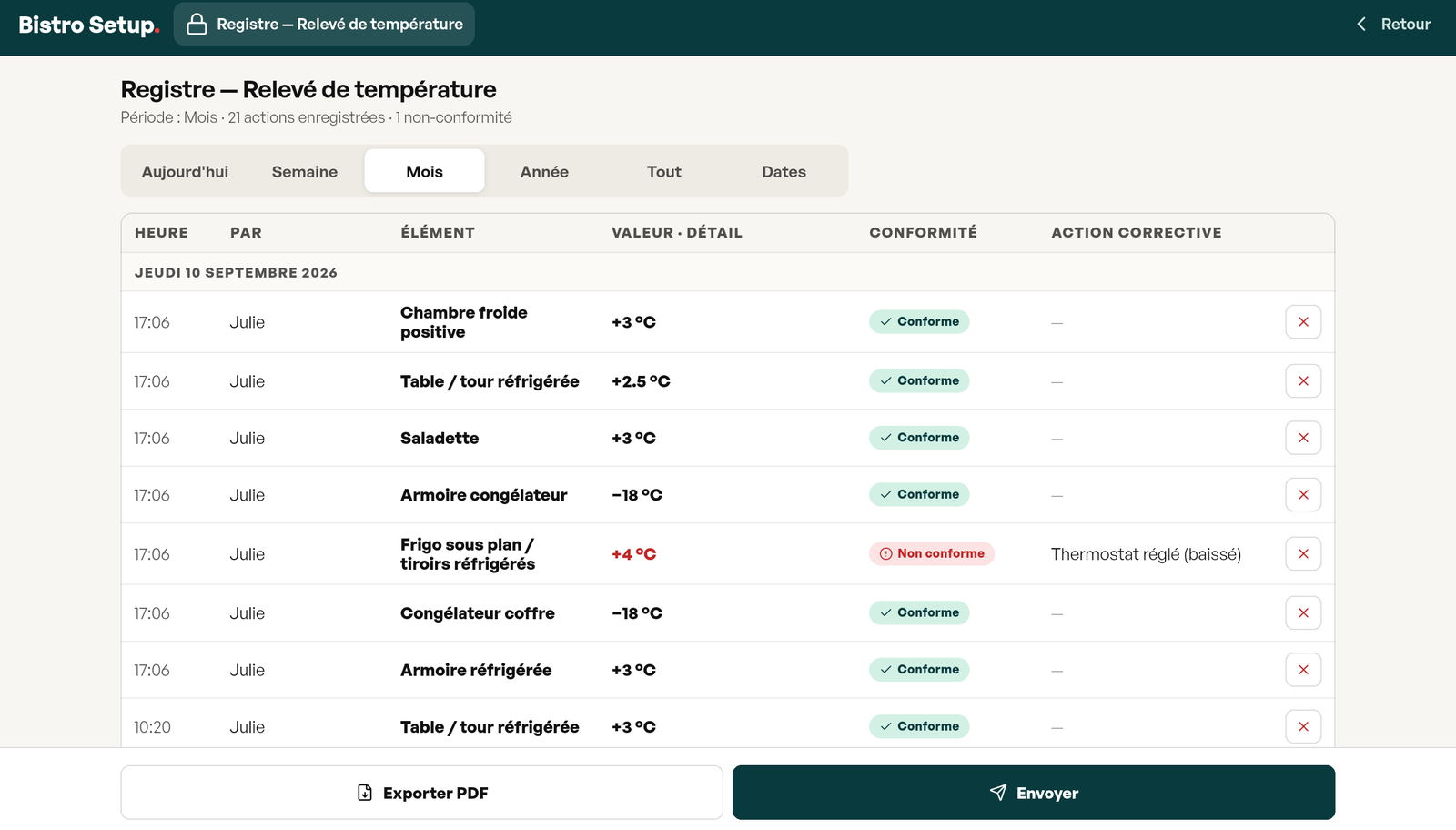The height and width of the screenshot is (830, 1456).
Task: Click the 10:20 time cell
Action: click(152, 727)
